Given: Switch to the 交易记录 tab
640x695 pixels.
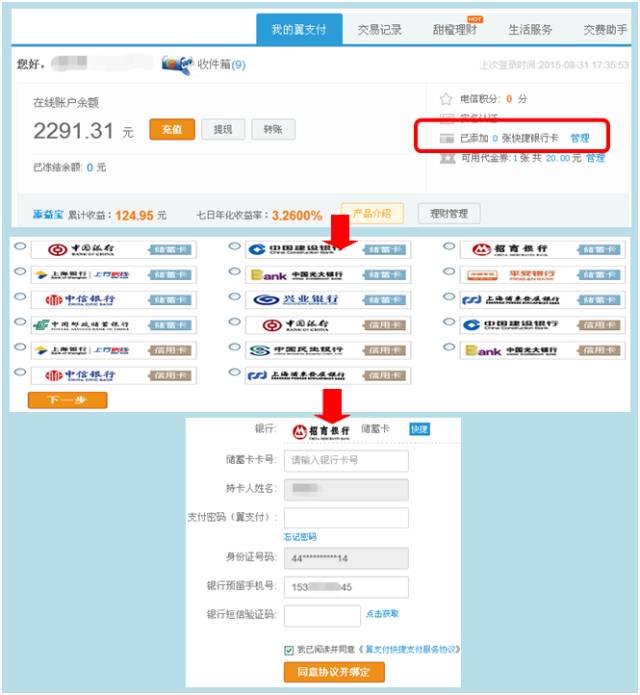Looking at the screenshot, I should 379,30.
